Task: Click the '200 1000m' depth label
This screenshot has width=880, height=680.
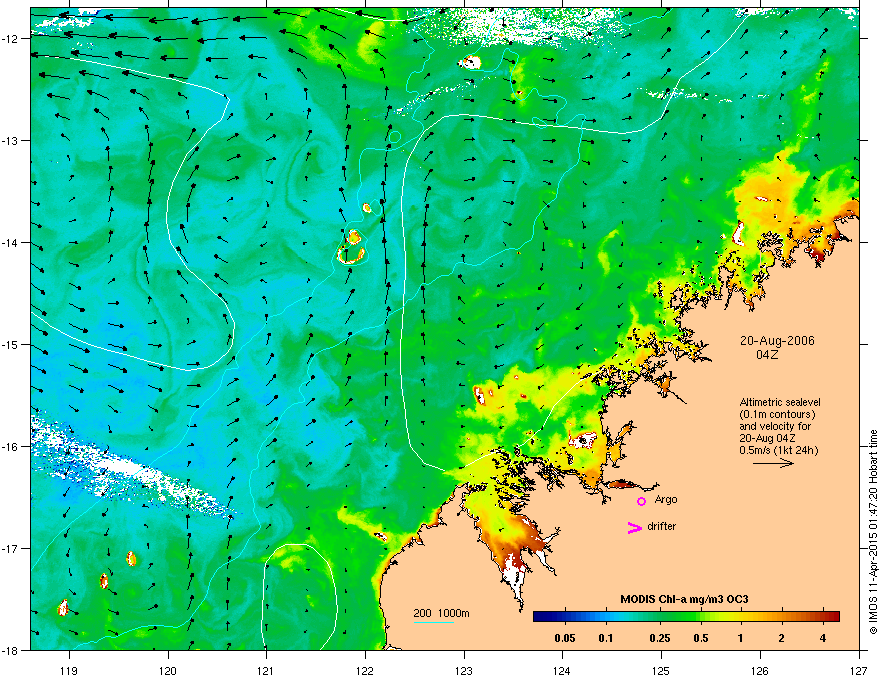Action: (x=441, y=613)
